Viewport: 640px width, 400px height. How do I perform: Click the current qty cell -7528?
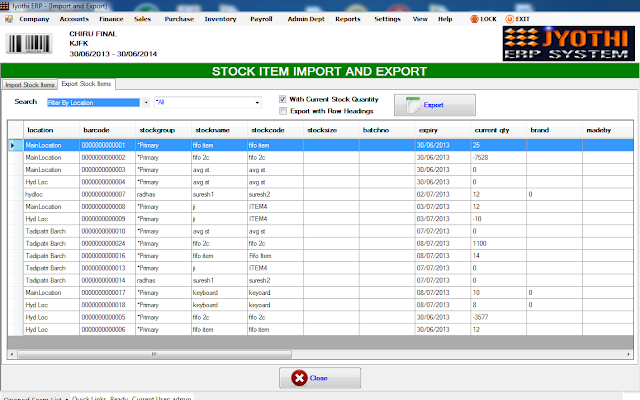click(499, 158)
